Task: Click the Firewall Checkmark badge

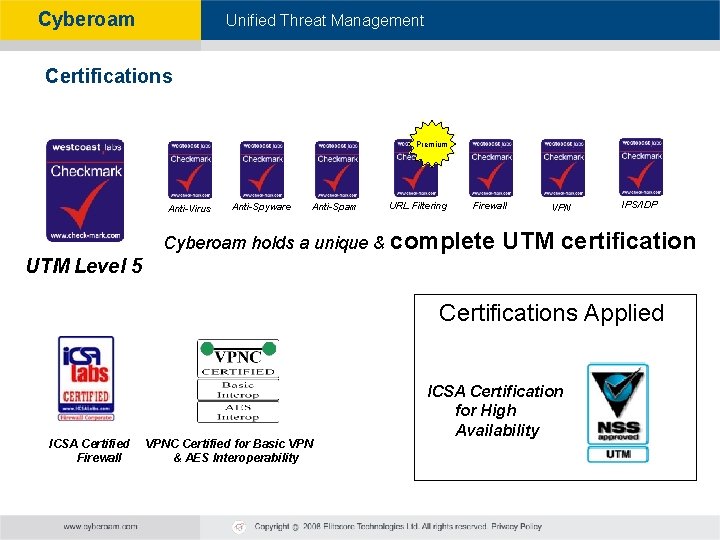Action: pyautogui.click(x=491, y=168)
